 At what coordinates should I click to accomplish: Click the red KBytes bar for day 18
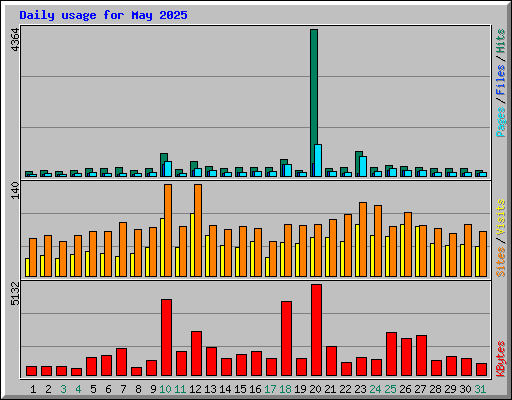(286, 338)
